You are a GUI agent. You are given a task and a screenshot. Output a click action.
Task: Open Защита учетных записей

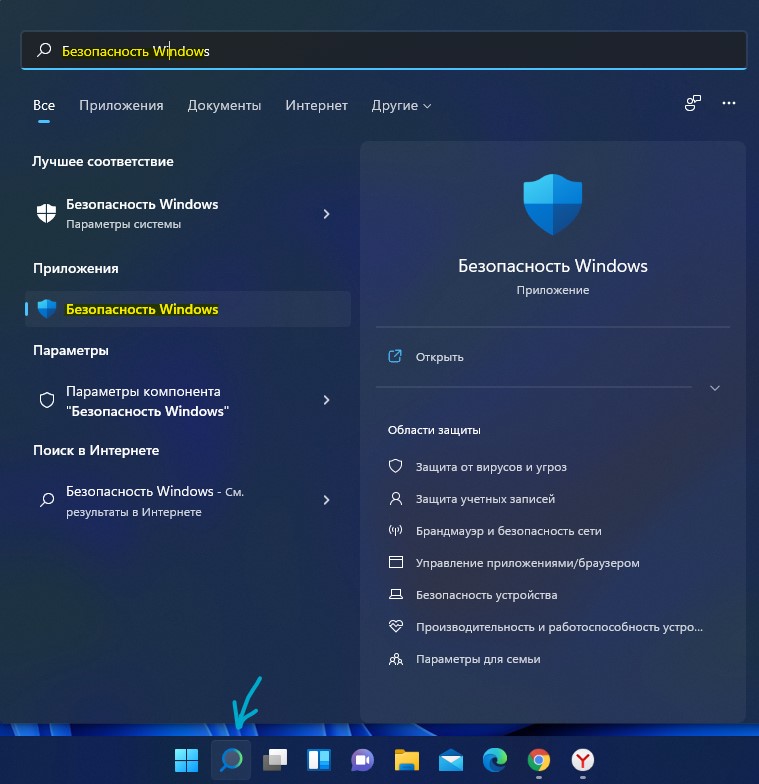tap(485, 499)
